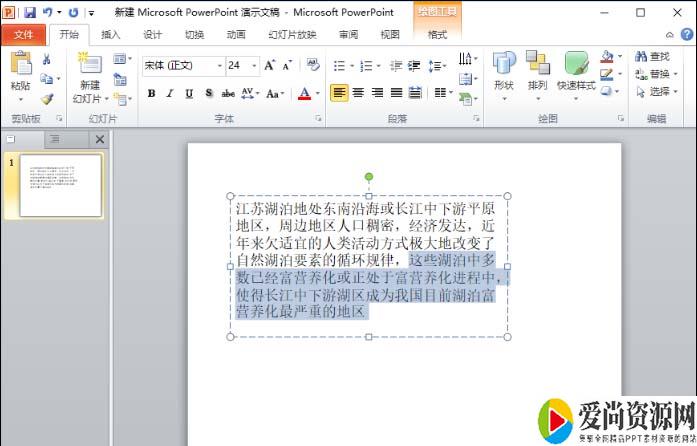Click the Paste clipboard icon

[20, 70]
